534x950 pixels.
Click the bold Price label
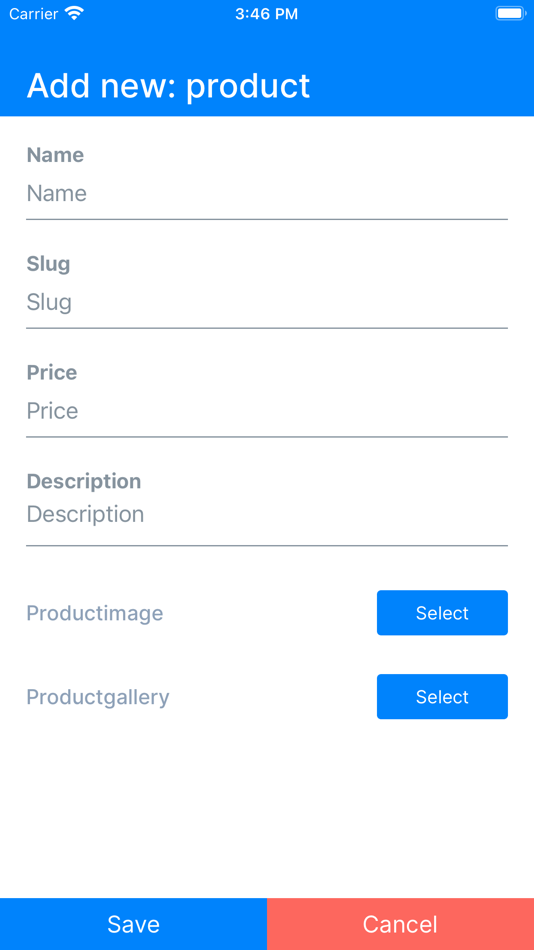[x=52, y=373]
